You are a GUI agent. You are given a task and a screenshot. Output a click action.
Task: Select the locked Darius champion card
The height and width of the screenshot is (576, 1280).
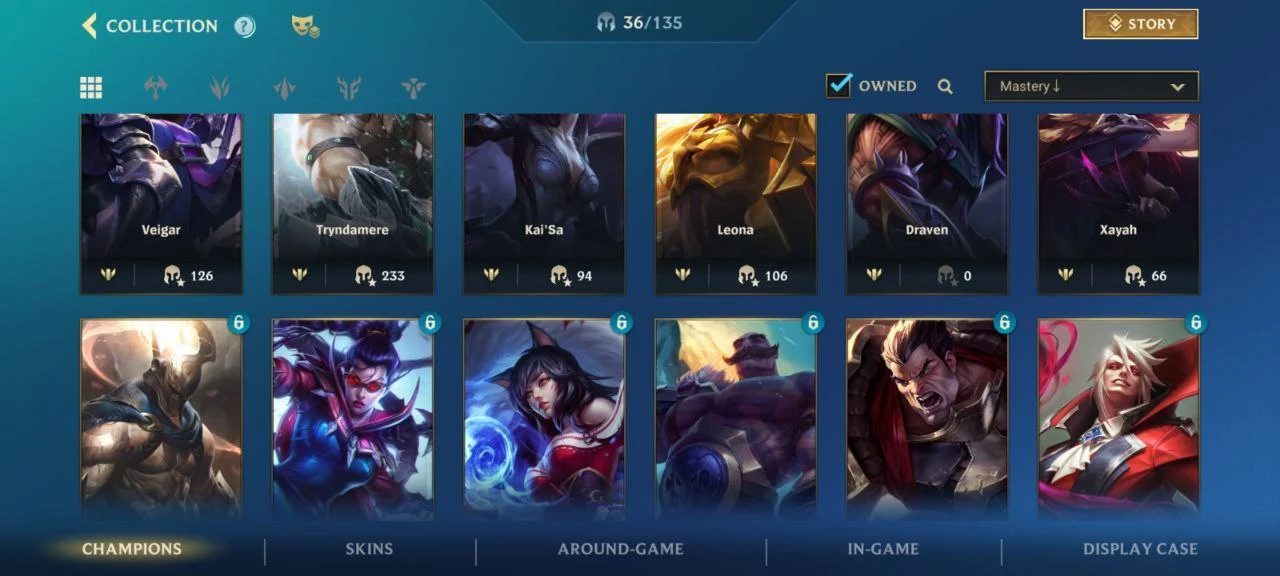point(927,419)
